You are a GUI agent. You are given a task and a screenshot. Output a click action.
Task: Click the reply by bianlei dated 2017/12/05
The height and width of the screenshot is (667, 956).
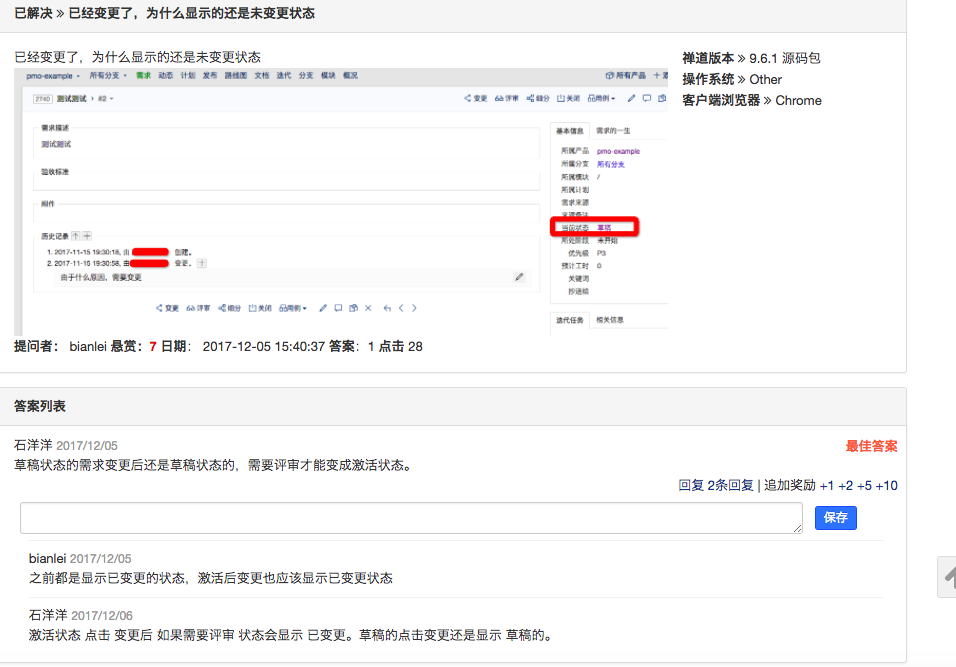tap(47, 558)
